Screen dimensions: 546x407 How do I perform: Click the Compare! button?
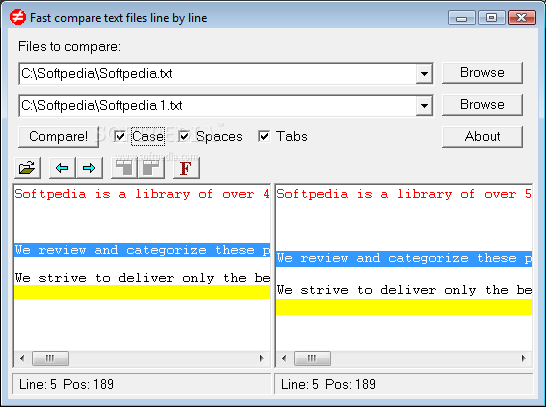pyautogui.click(x=58, y=137)
